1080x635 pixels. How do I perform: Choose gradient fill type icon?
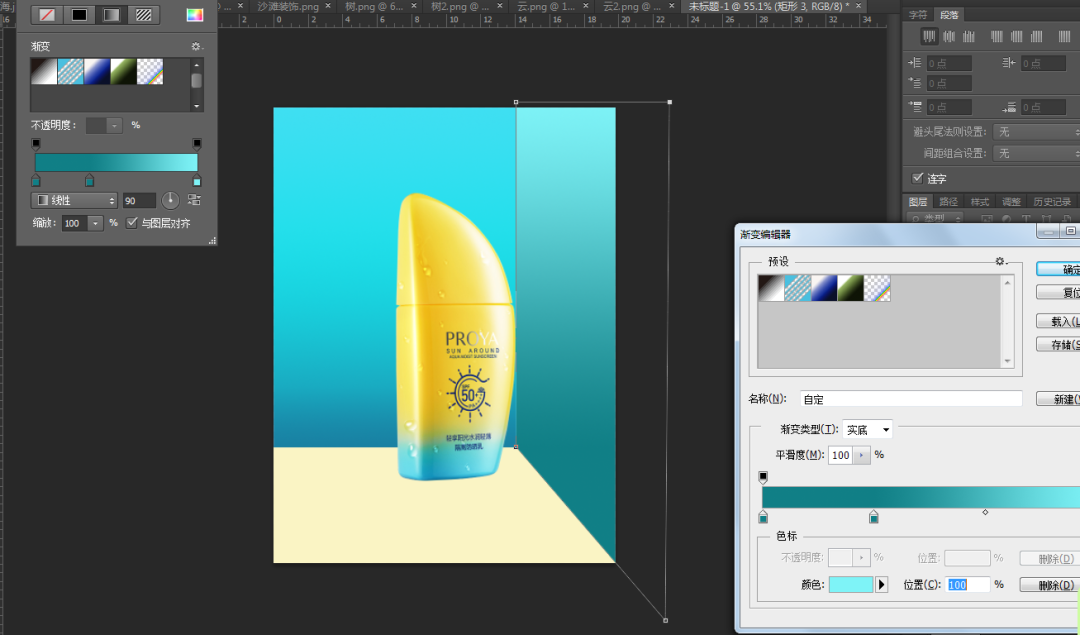pyautogui.click(x=112, y=14)
